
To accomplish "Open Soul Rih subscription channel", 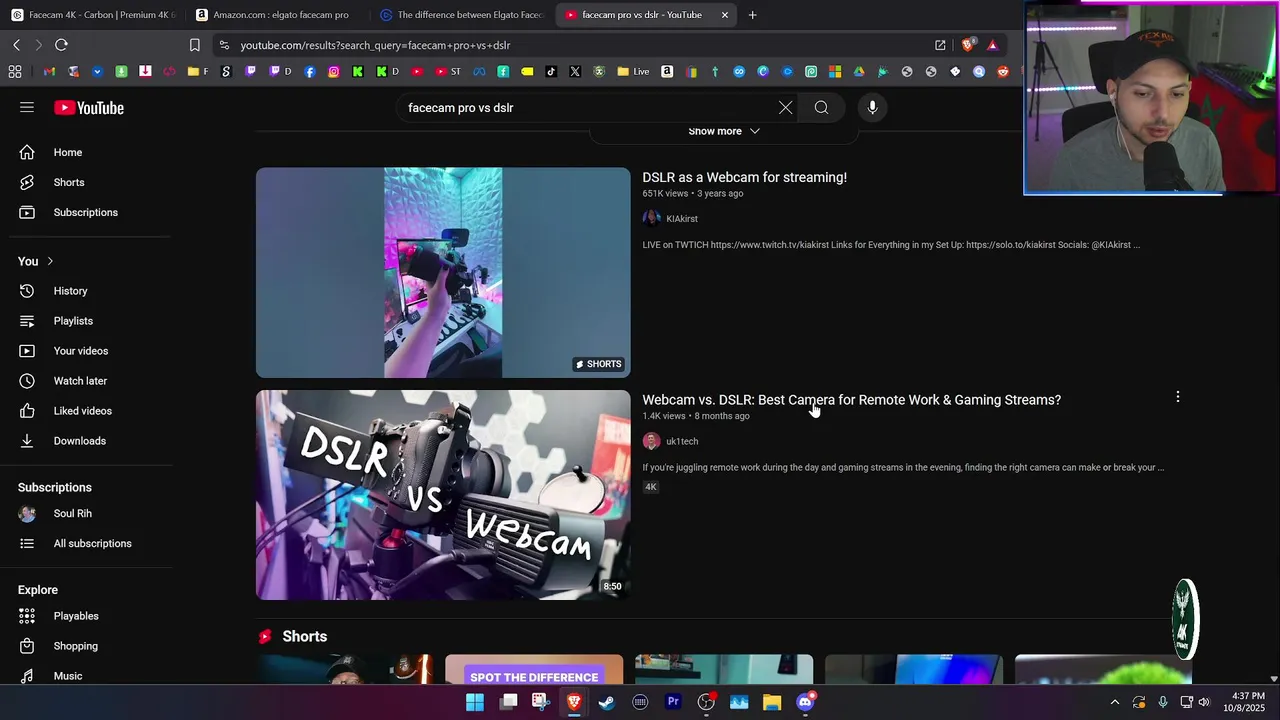I will (90, 513).
